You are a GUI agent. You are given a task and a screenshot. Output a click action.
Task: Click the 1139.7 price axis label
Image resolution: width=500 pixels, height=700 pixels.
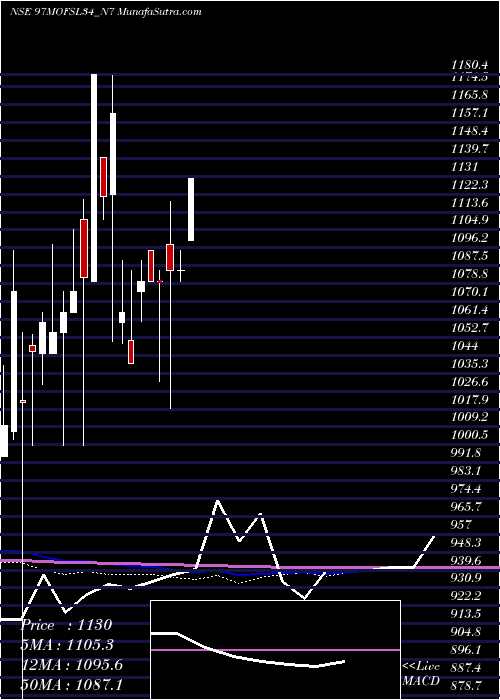469,149
